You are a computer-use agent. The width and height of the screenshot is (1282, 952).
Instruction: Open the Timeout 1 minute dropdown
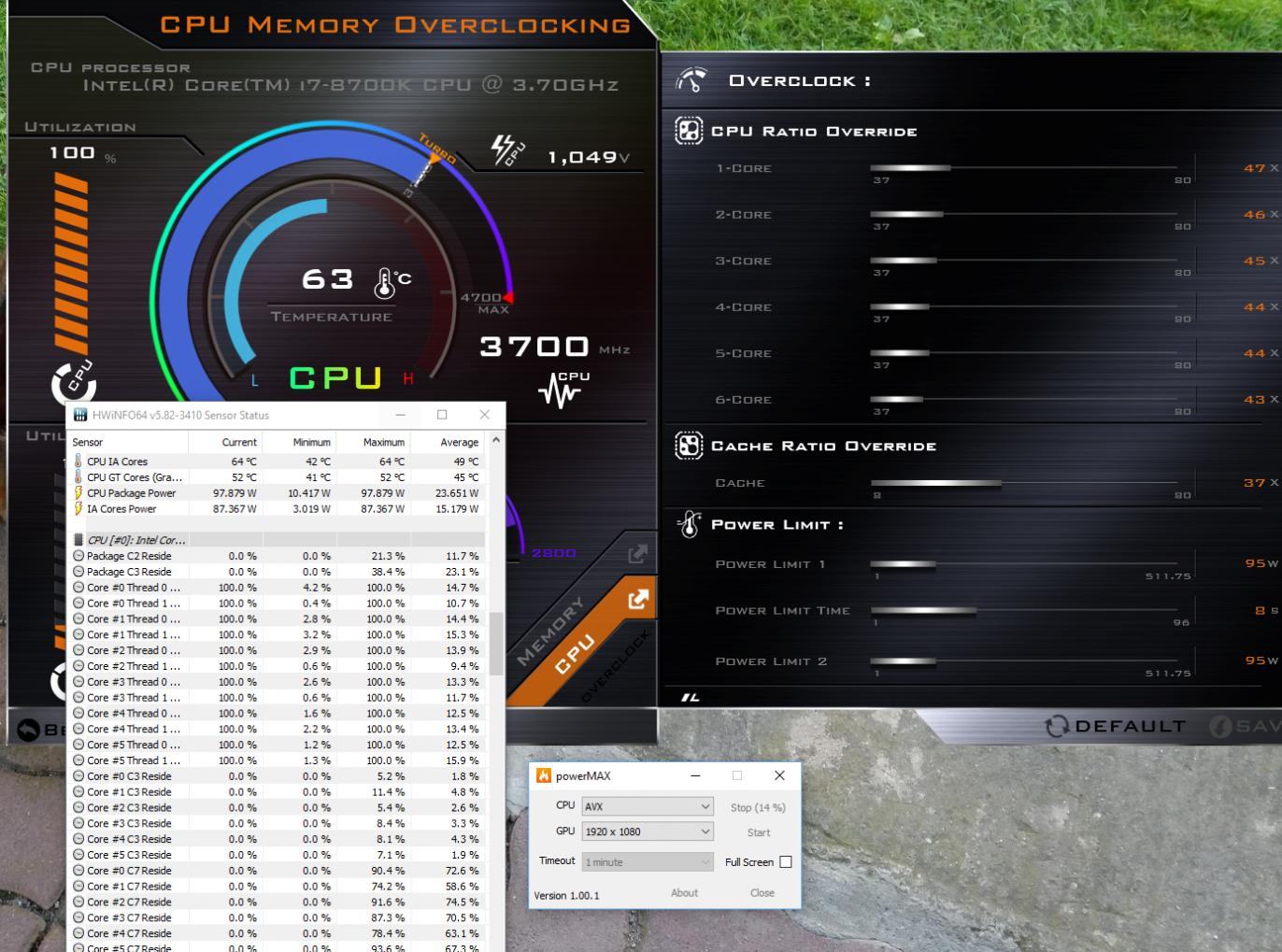pyautogui.click(x=648, y=861)
